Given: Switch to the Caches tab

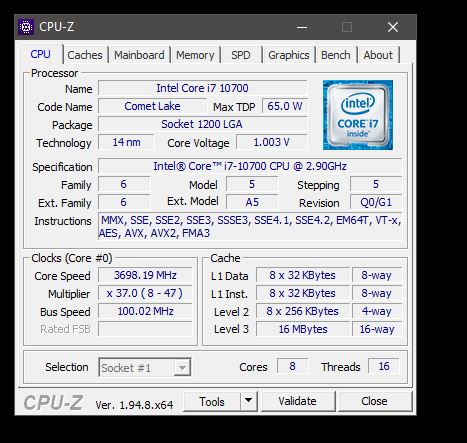Looking at the screenshot, I should [x=85, y=55].
